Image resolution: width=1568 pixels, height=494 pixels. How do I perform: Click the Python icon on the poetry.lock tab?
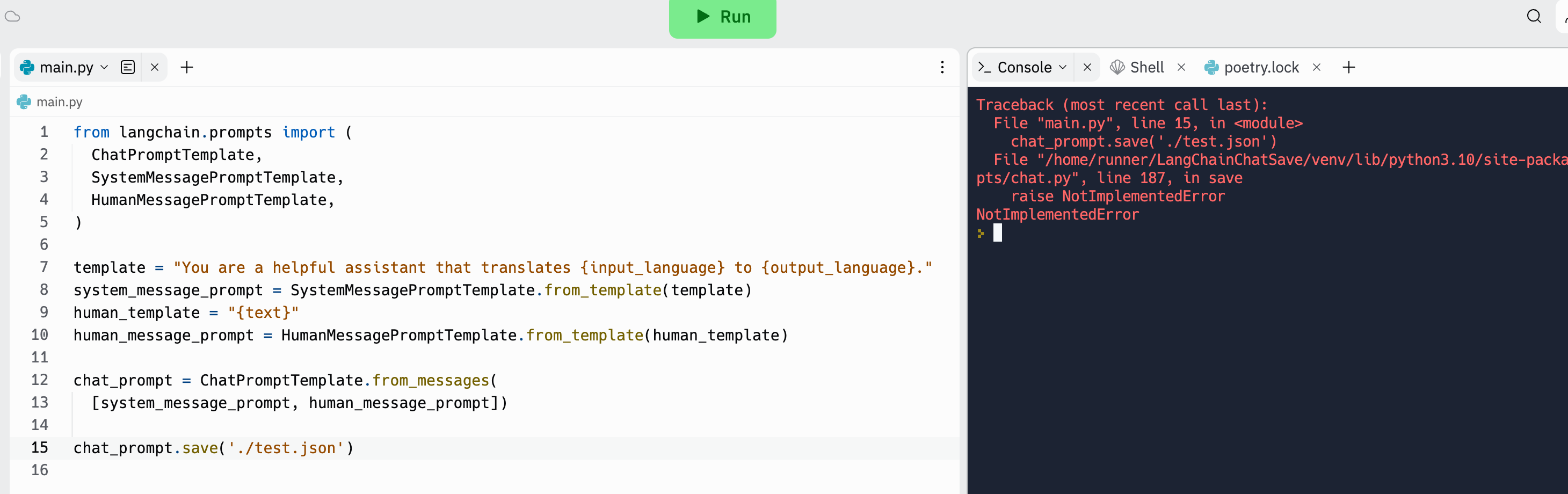click(x=1211, y=67)
